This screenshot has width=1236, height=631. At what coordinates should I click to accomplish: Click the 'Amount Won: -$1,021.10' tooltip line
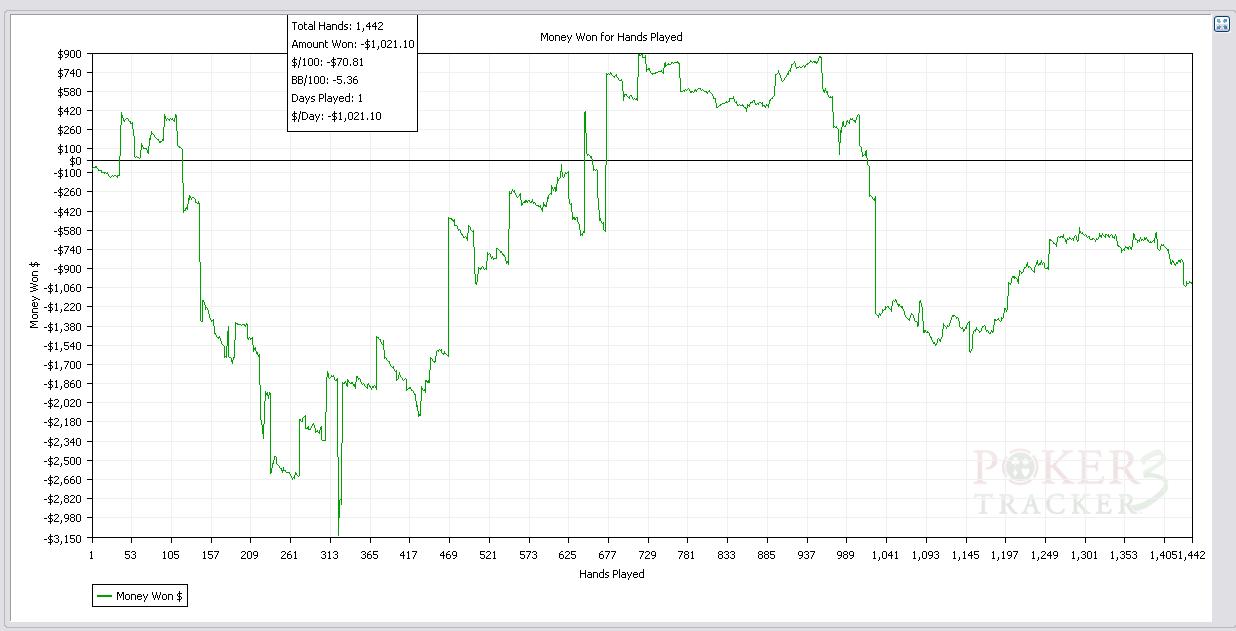click(352, 44)
